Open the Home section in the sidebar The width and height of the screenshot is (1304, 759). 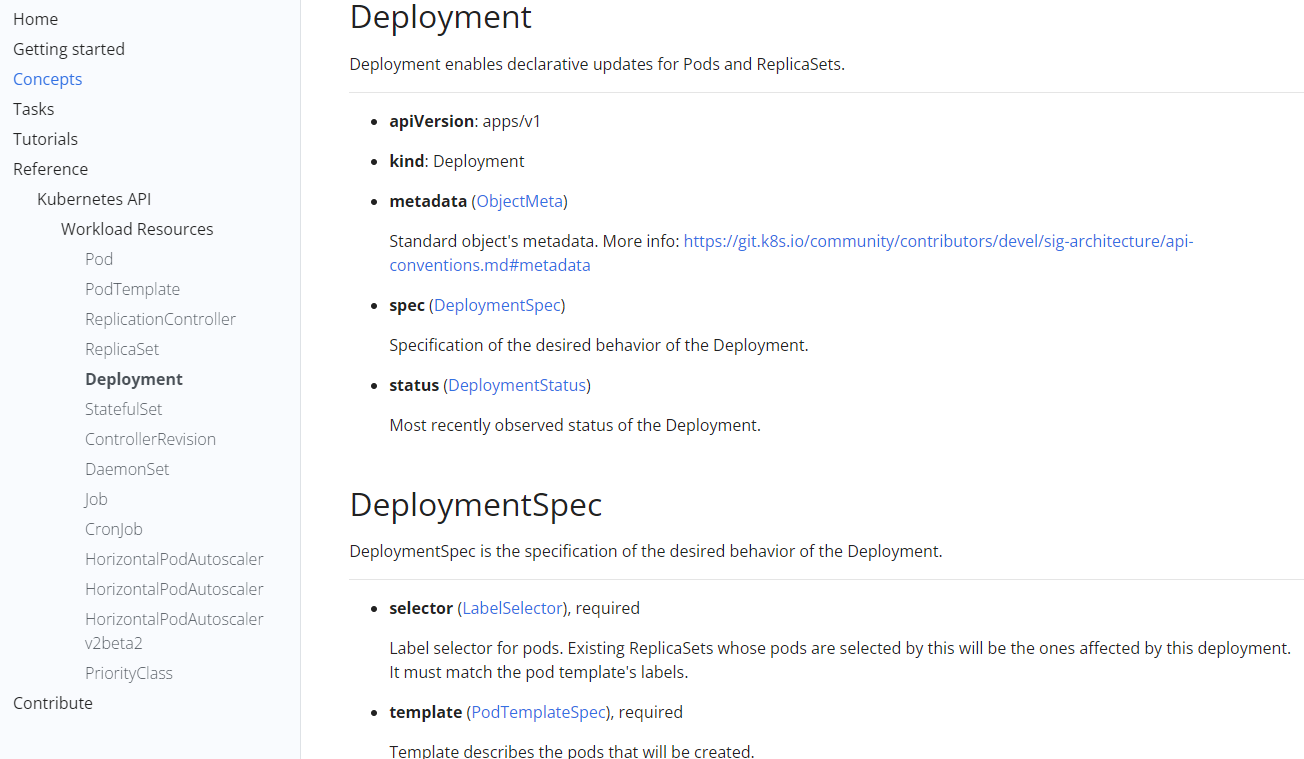point(35,19)
